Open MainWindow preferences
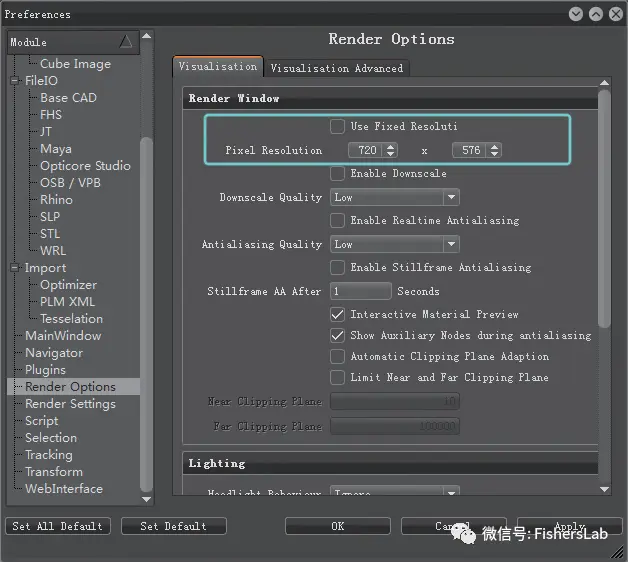 63,336
